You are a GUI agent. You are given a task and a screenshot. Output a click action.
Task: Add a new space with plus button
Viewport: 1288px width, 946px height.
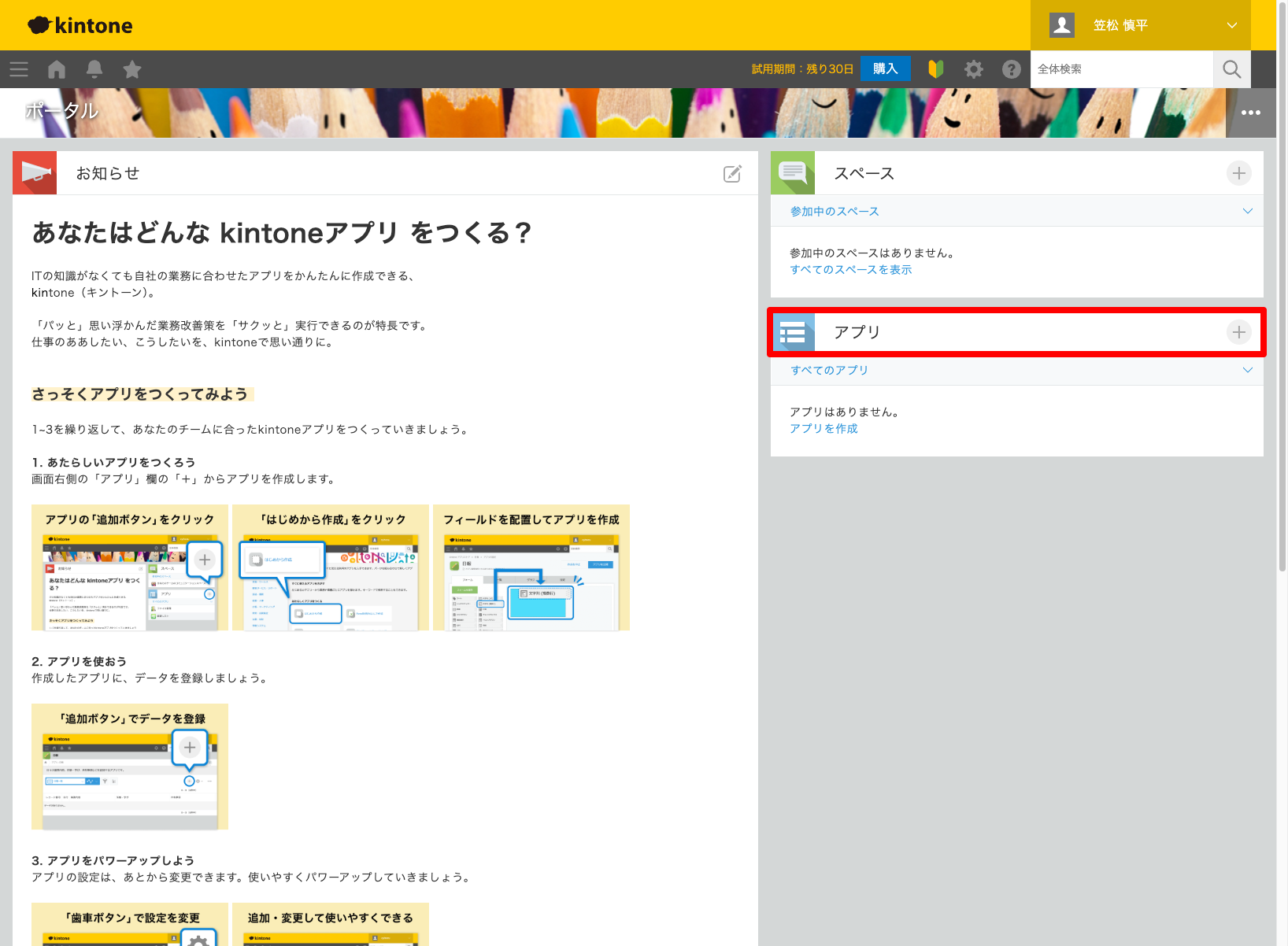(1238, 173)
